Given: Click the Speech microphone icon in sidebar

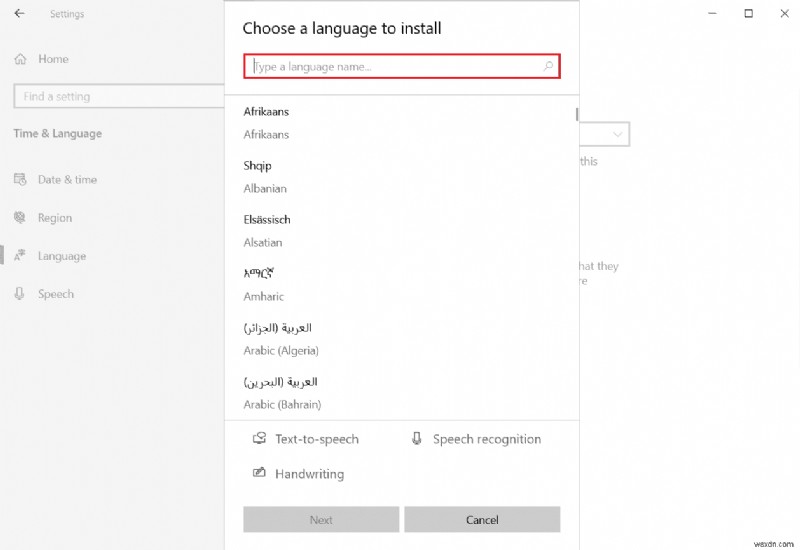Looking at the screenshot, I should pos(19,294).
